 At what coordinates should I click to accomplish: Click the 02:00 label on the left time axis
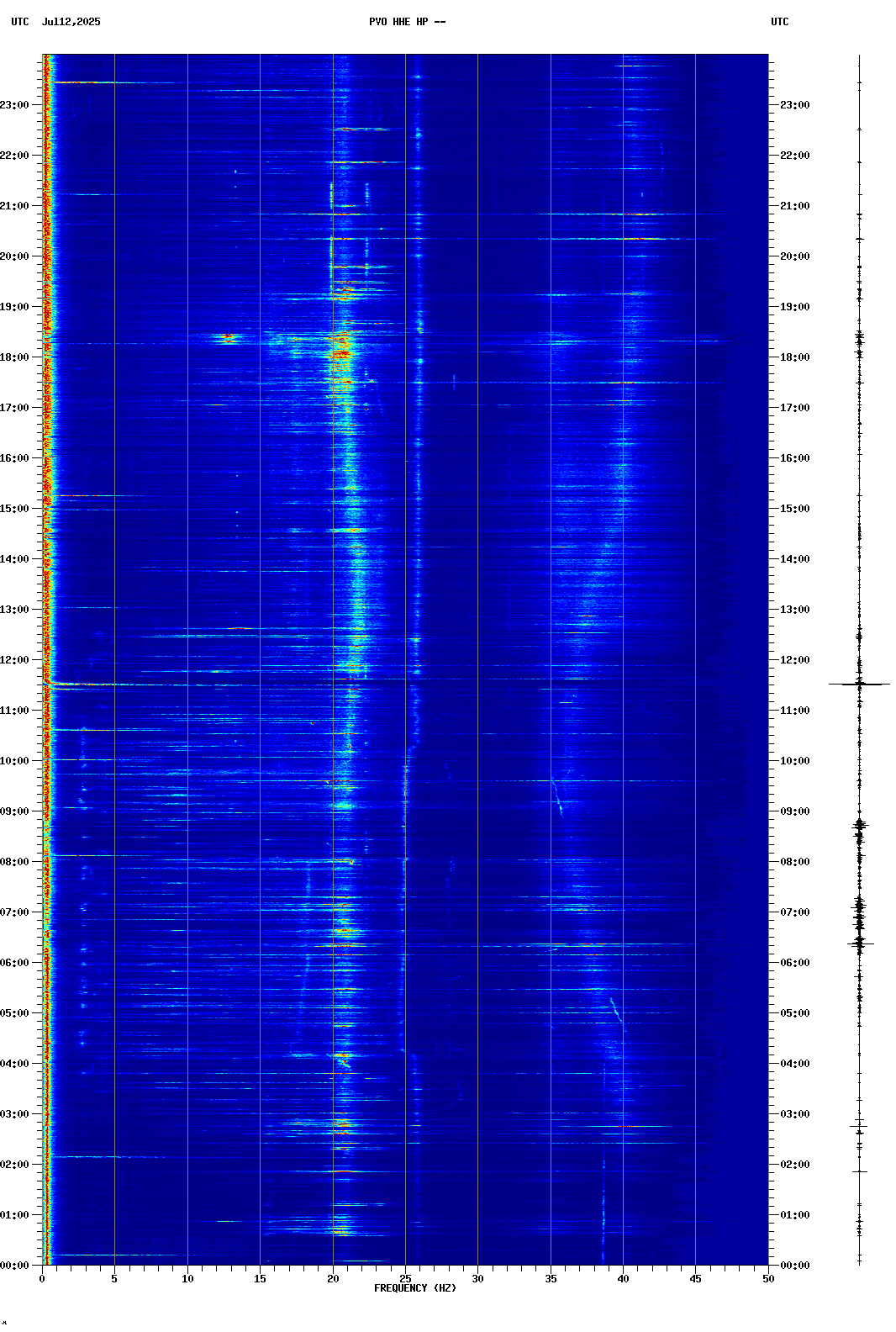(x=14, y=1165)
